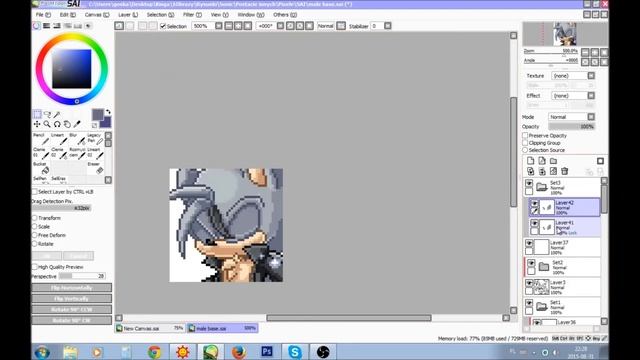The image size is (640, 360).
Task: Create a new layer set folder
Action: coord(553,161)
